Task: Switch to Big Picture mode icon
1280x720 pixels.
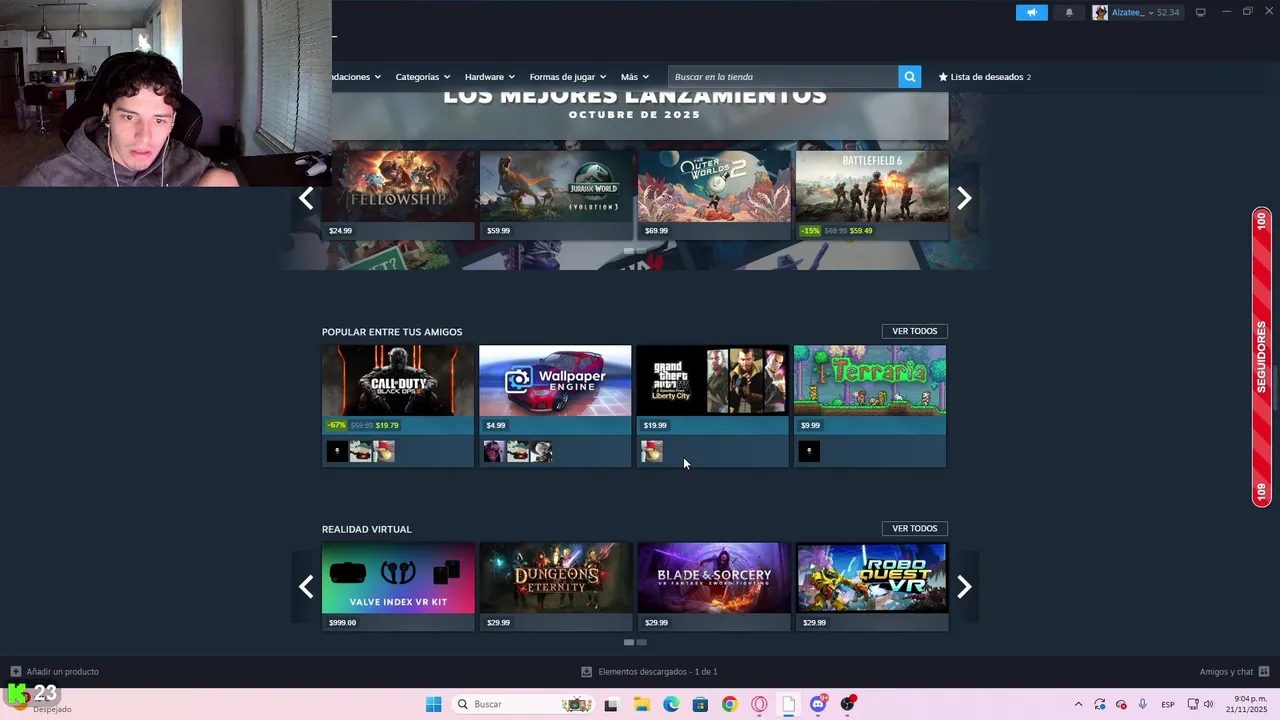Action: tap(1200, 12)
